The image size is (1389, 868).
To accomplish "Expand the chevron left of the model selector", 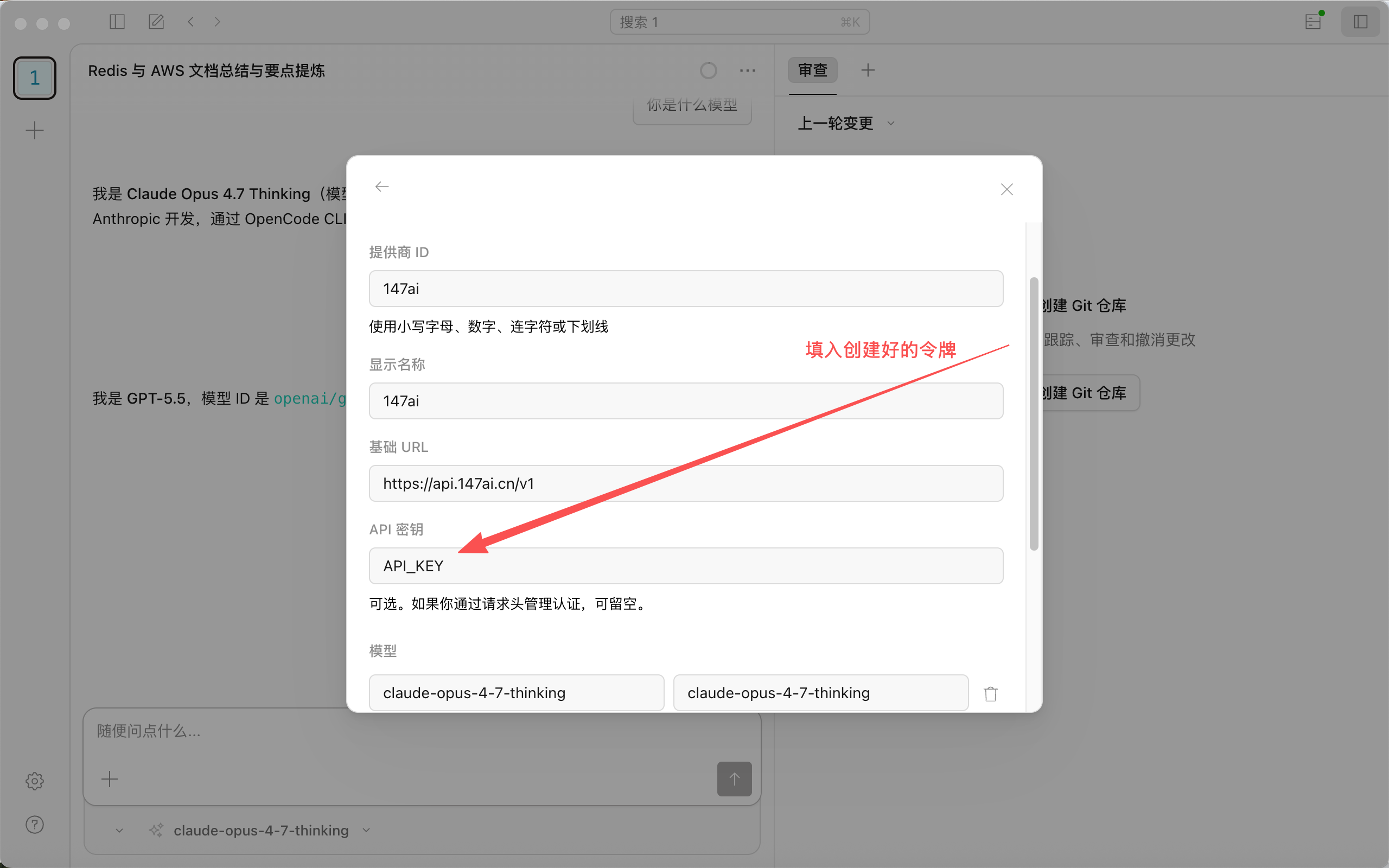I will click(119, 830).
